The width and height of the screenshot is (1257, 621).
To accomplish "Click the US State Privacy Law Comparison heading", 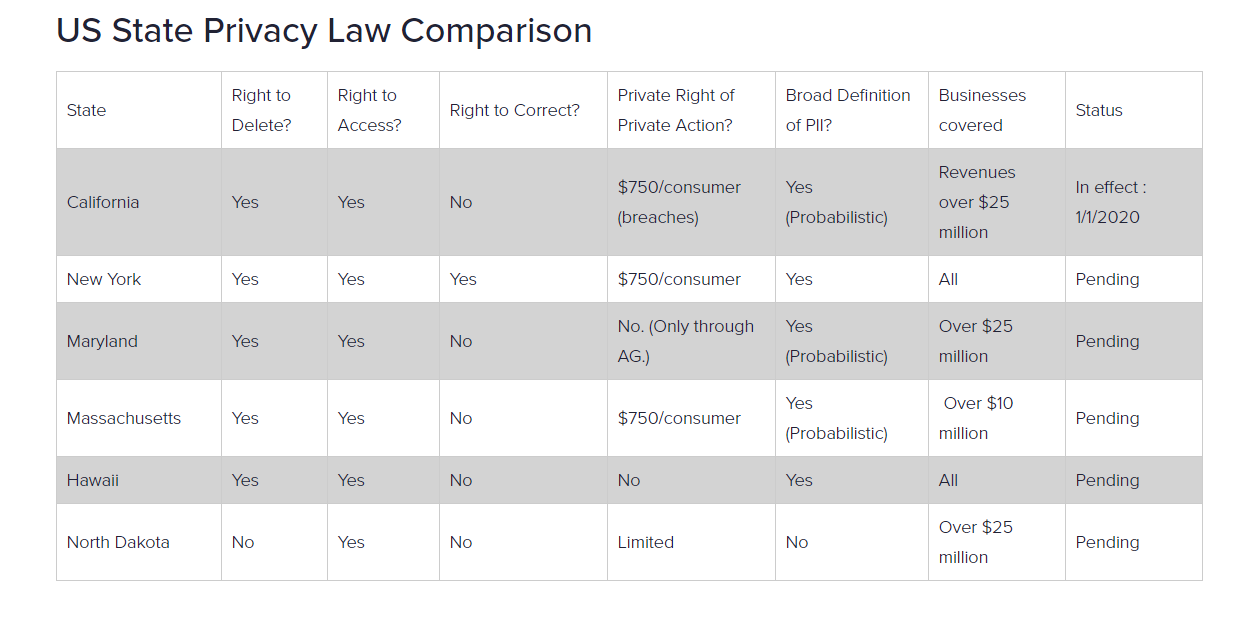I will pos(324,31).
